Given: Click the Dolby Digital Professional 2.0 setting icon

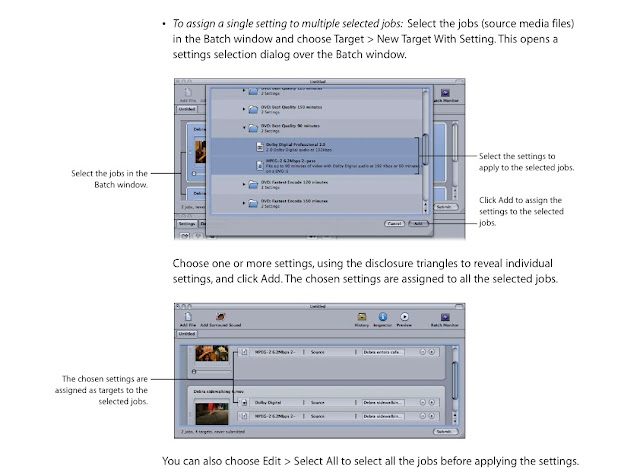Looking at the screenshot, I should click(x=260, y=147).
